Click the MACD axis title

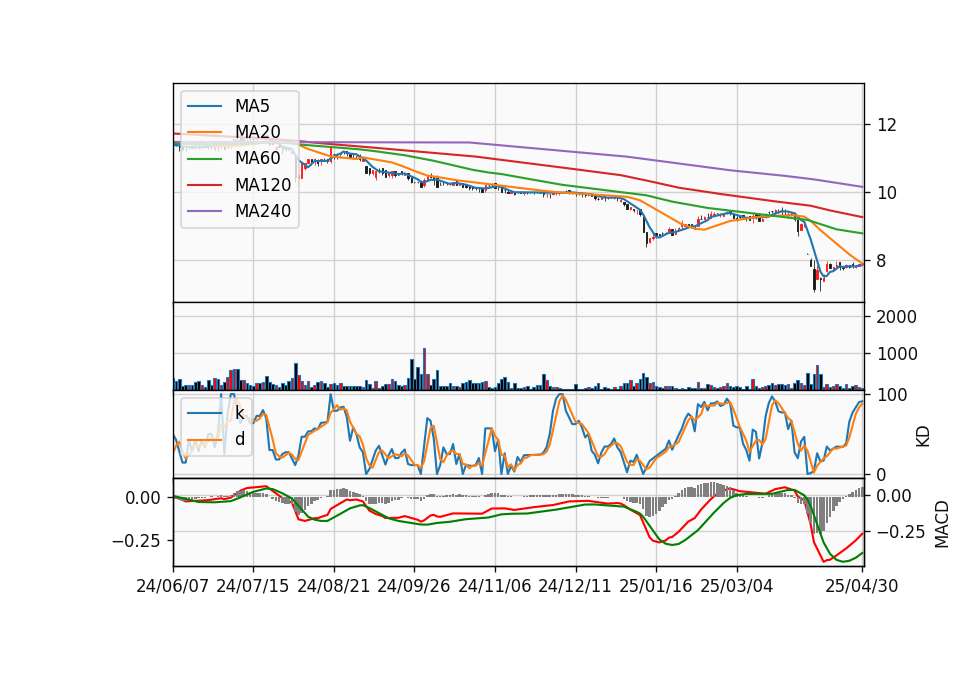(x=942, y=524)
